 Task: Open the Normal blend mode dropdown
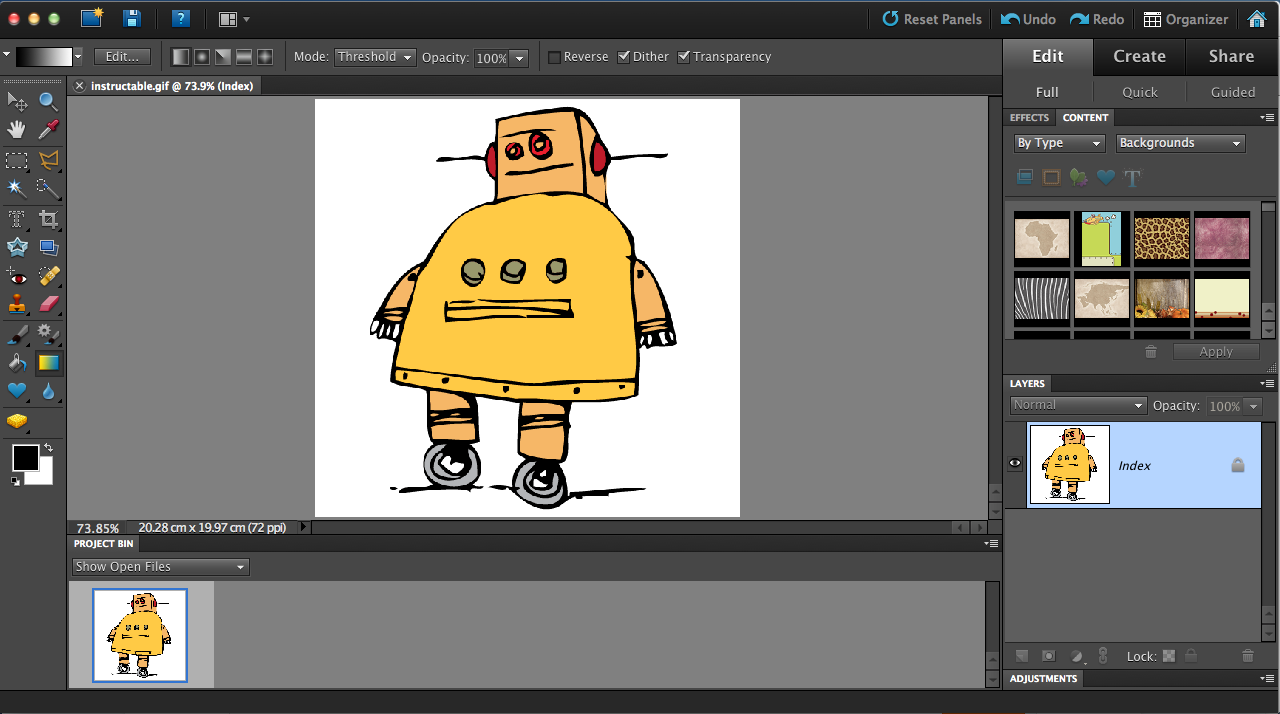coord(1078,405)
